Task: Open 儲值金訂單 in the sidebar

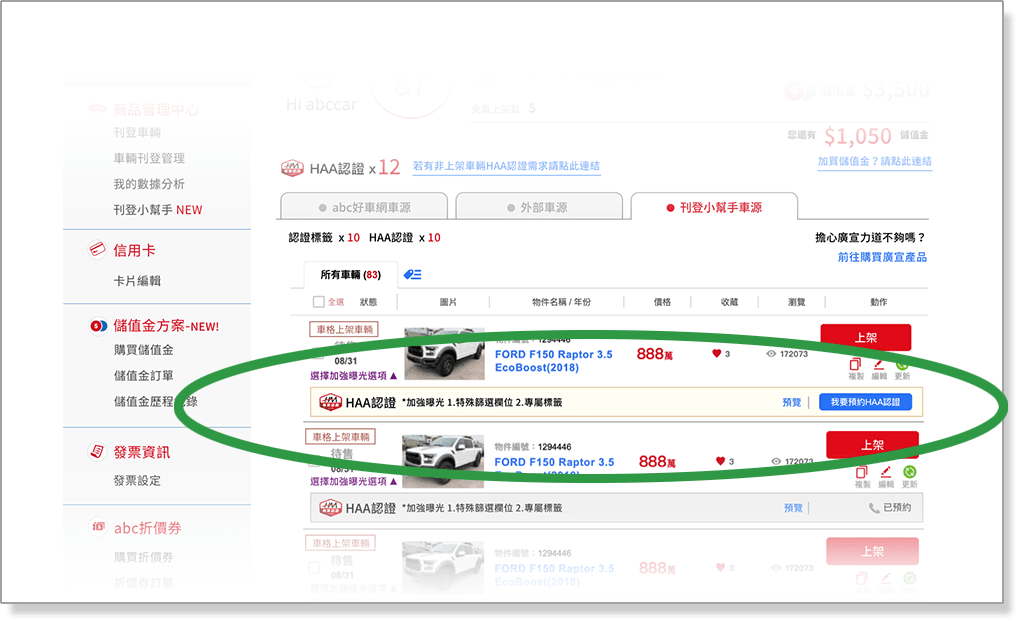Action: pos(143,376)
